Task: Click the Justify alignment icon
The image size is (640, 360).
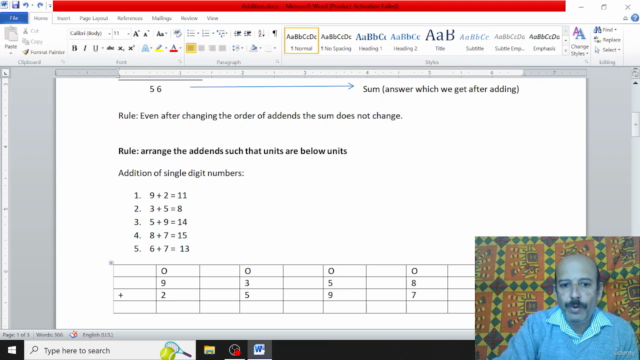Action: click(222, 49)
